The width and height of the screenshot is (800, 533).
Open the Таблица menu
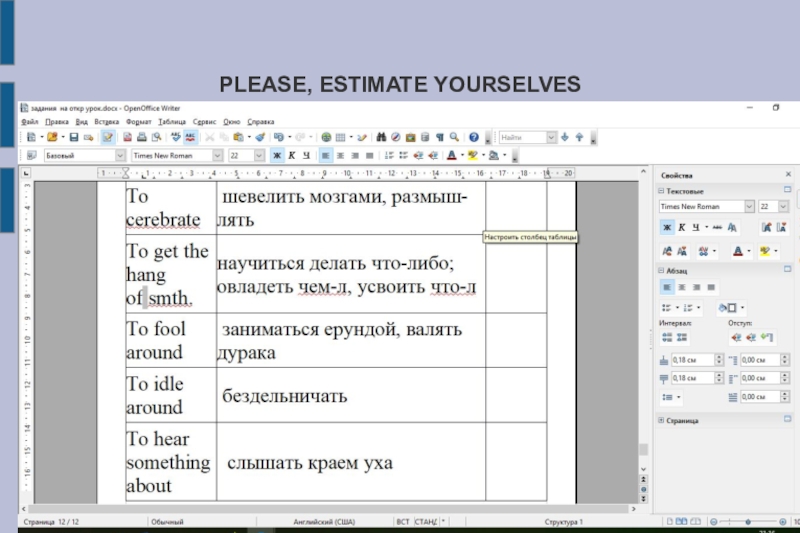(172, 120)
